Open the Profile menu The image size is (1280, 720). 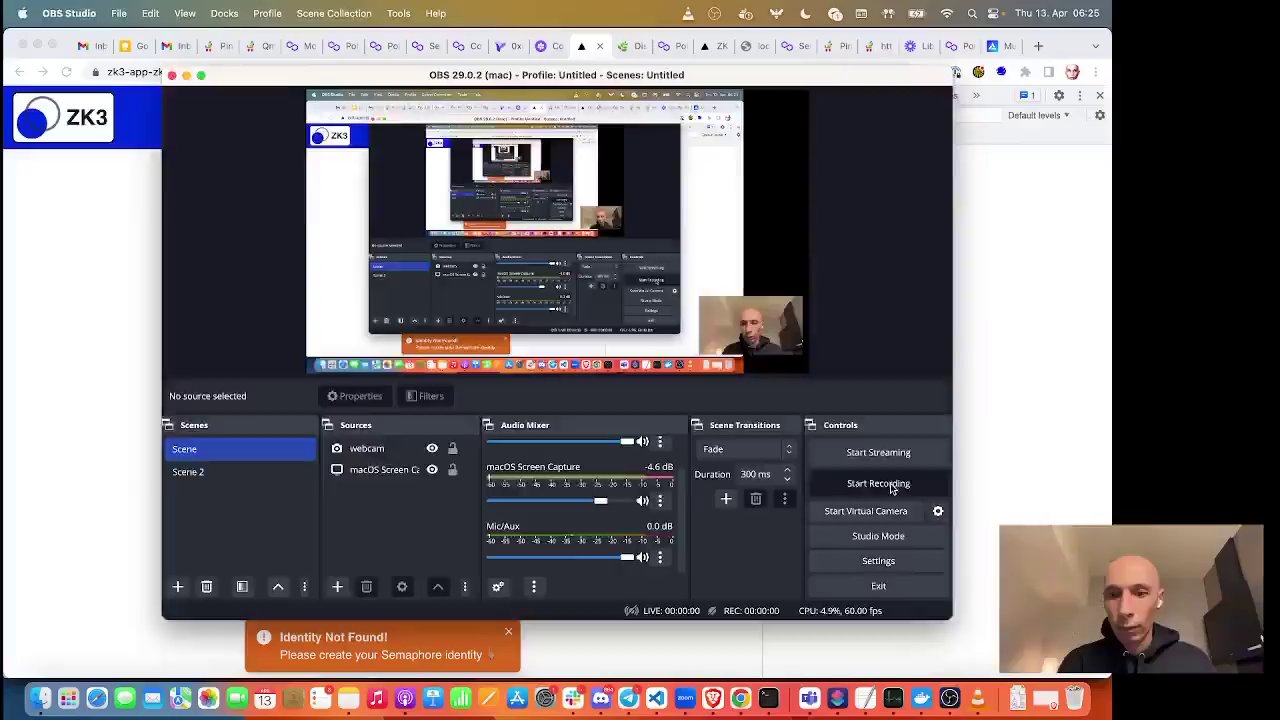(x=267, y=13)
